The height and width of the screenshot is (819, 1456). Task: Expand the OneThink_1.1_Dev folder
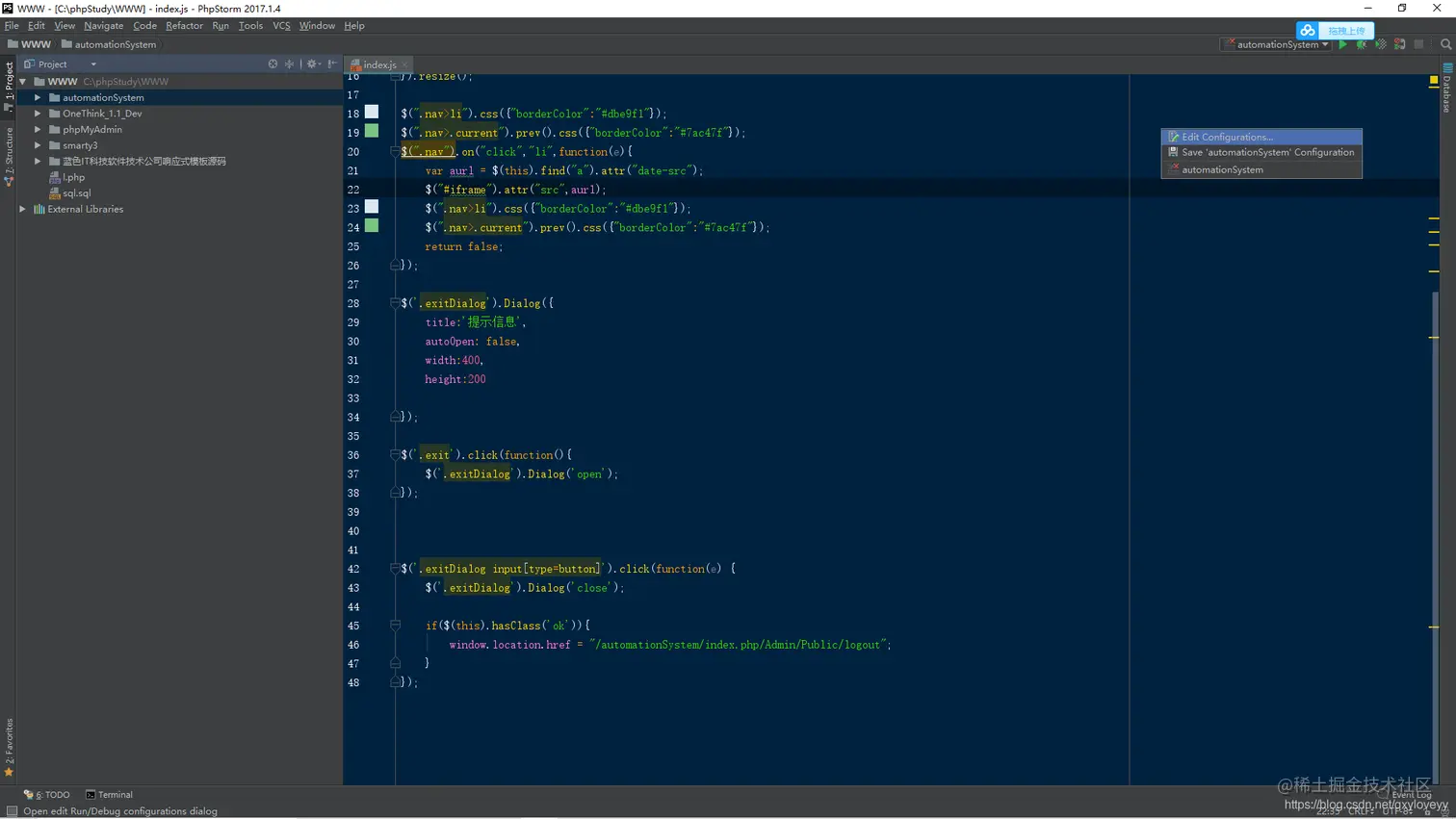pos(38,114)
